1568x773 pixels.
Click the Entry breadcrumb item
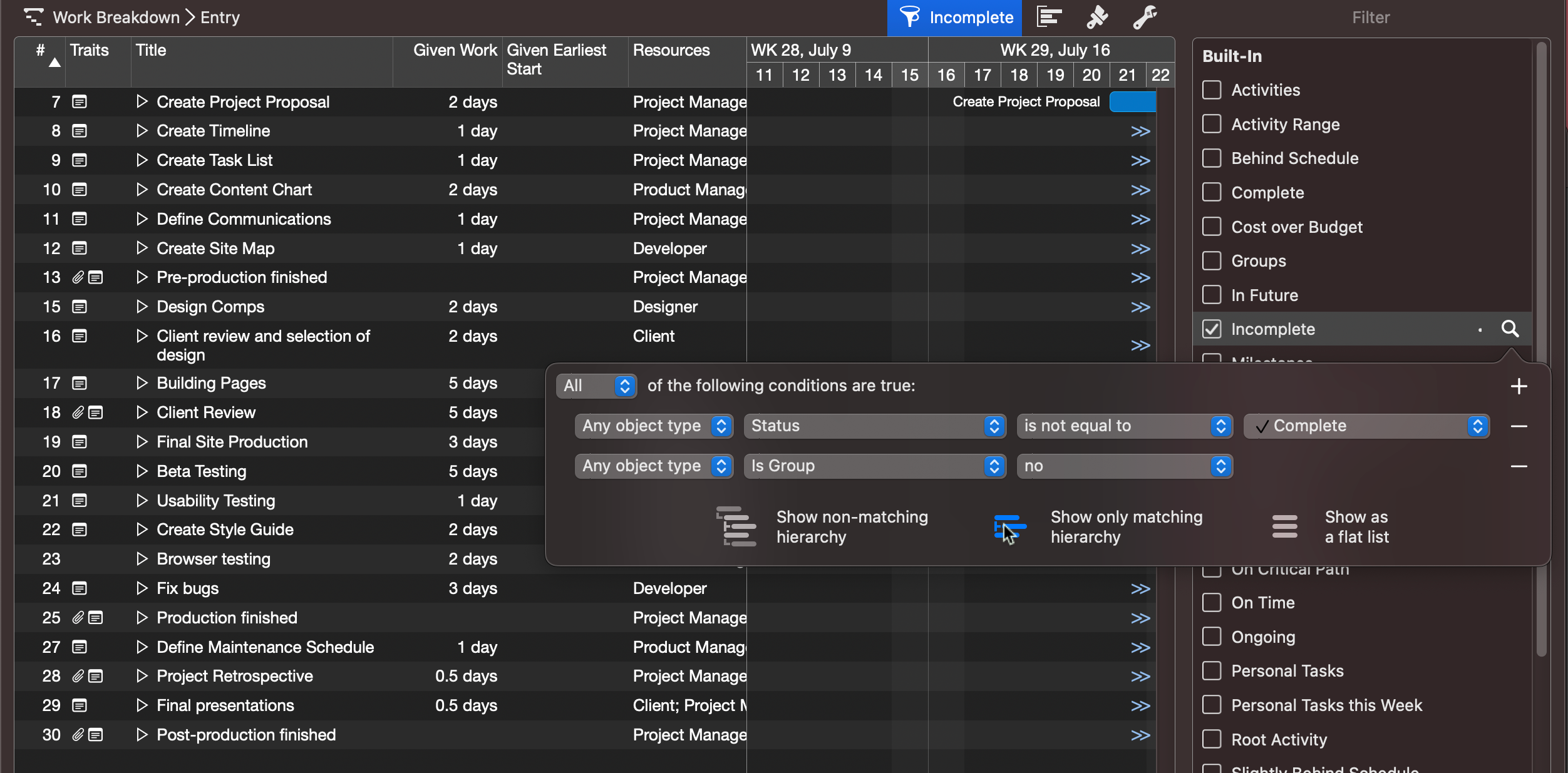220,17
